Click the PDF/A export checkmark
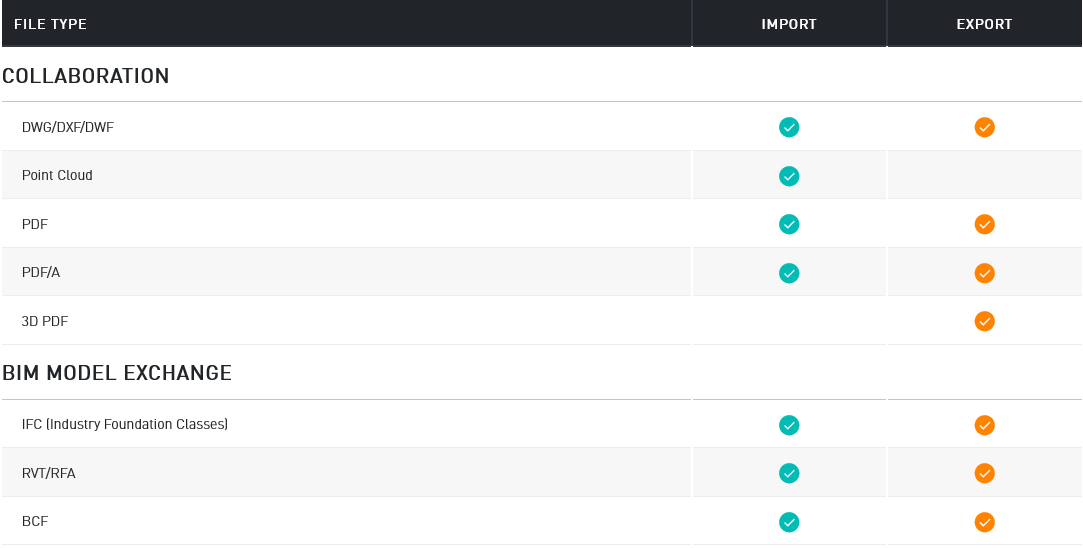The width and height of the screenshot is (1083, 548). coord(984,273)
